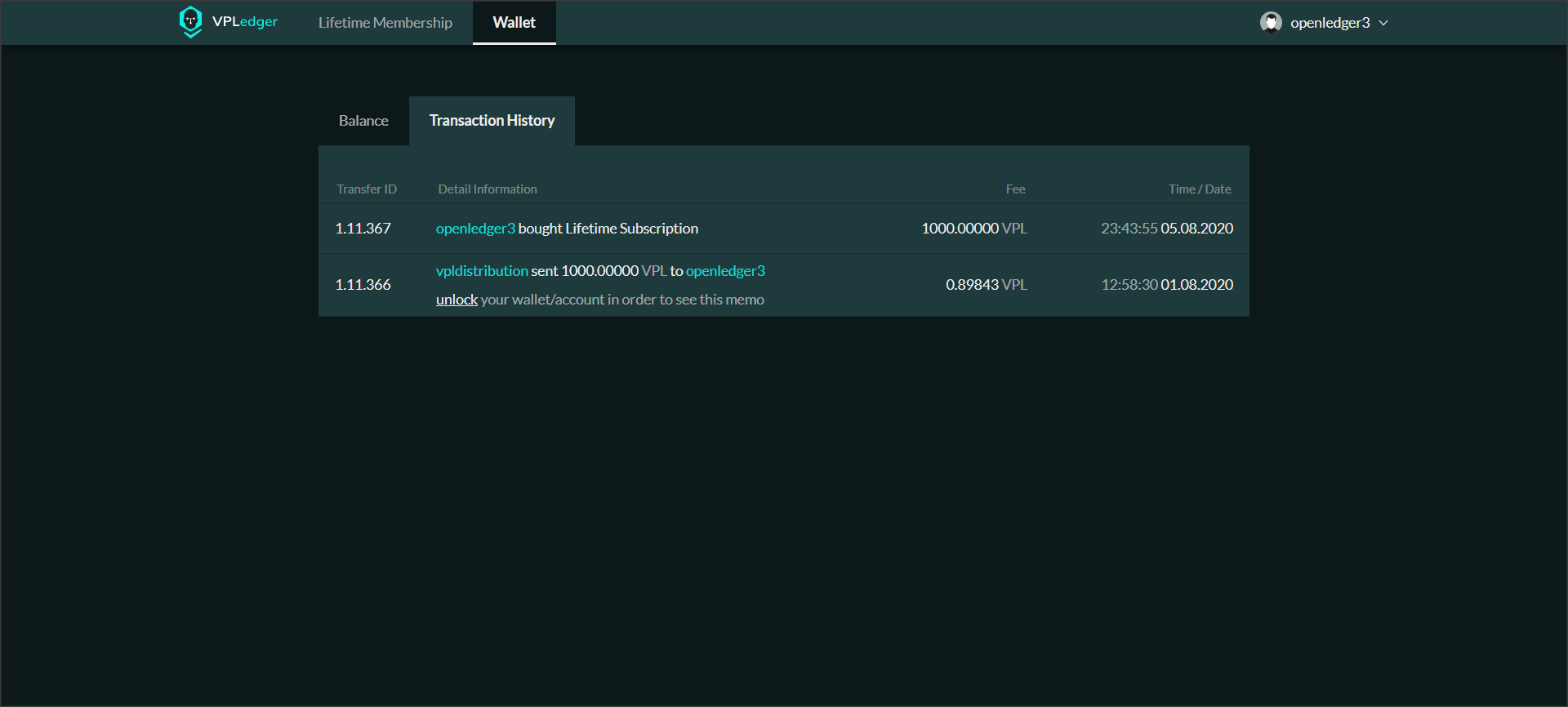Select the Wallet navigation tab
This screenshot has width=1568, height=707.
point(514,23)
